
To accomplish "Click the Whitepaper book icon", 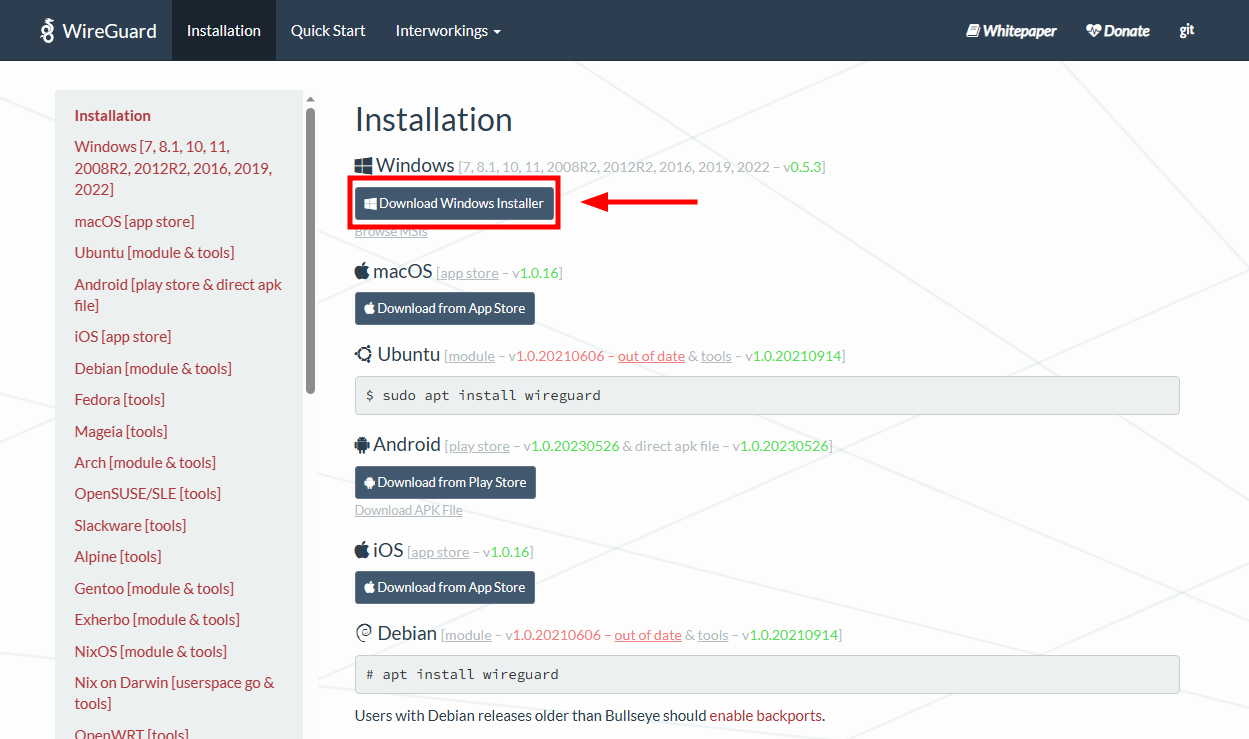I will coord(972,31).
